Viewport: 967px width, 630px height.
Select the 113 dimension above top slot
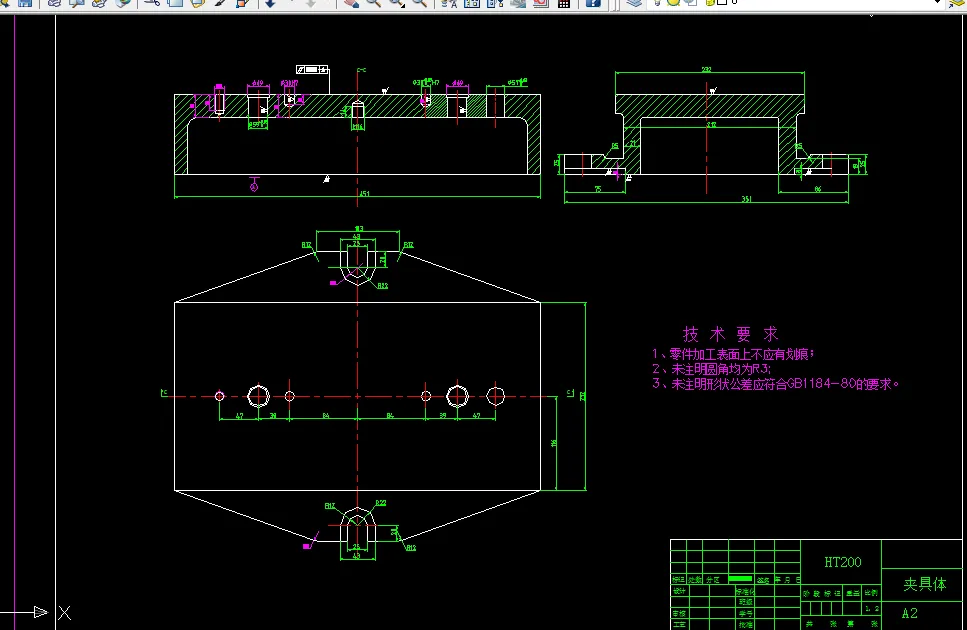[x=359, y=229]
